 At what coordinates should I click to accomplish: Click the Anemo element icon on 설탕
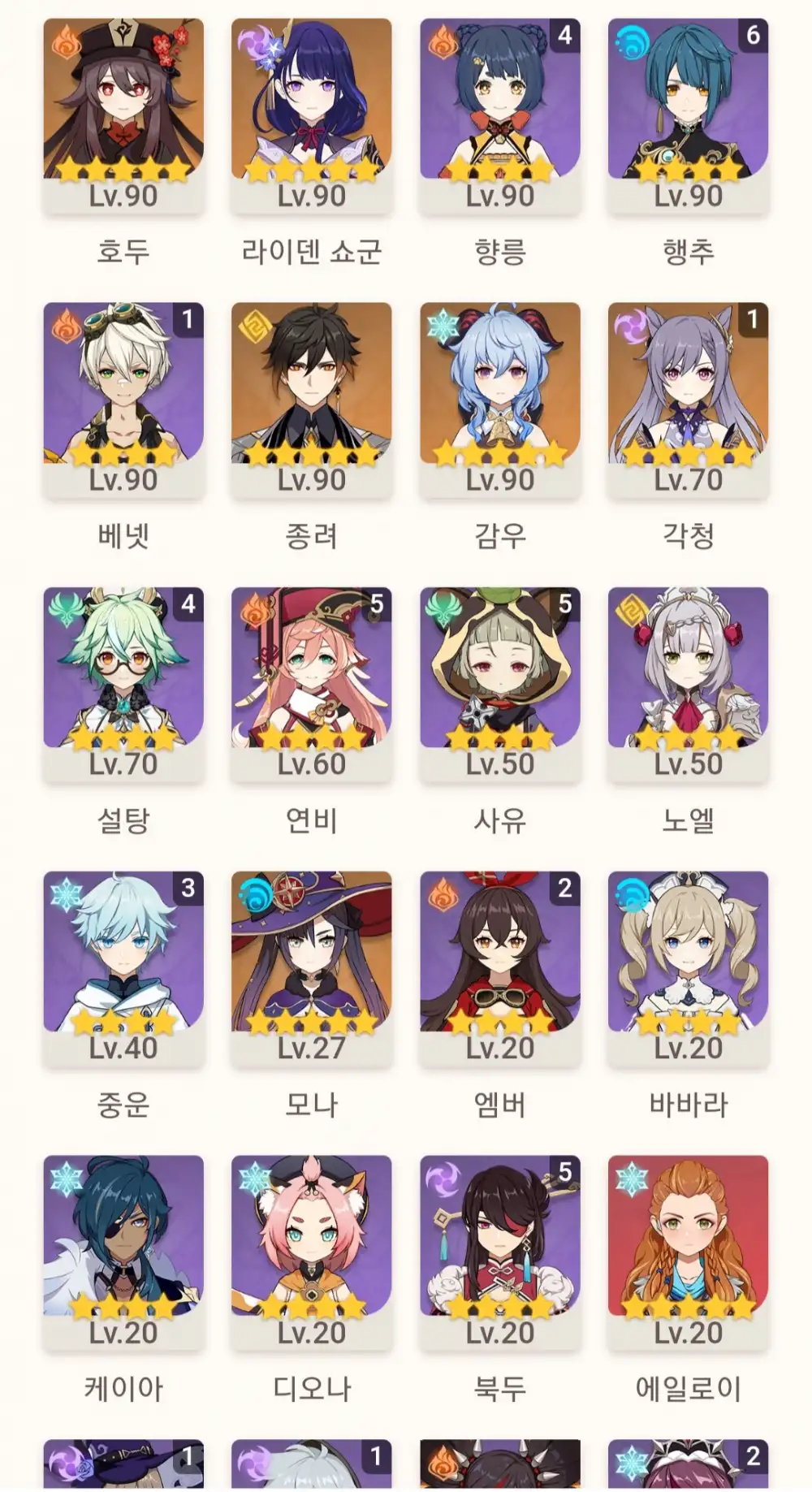67,612
